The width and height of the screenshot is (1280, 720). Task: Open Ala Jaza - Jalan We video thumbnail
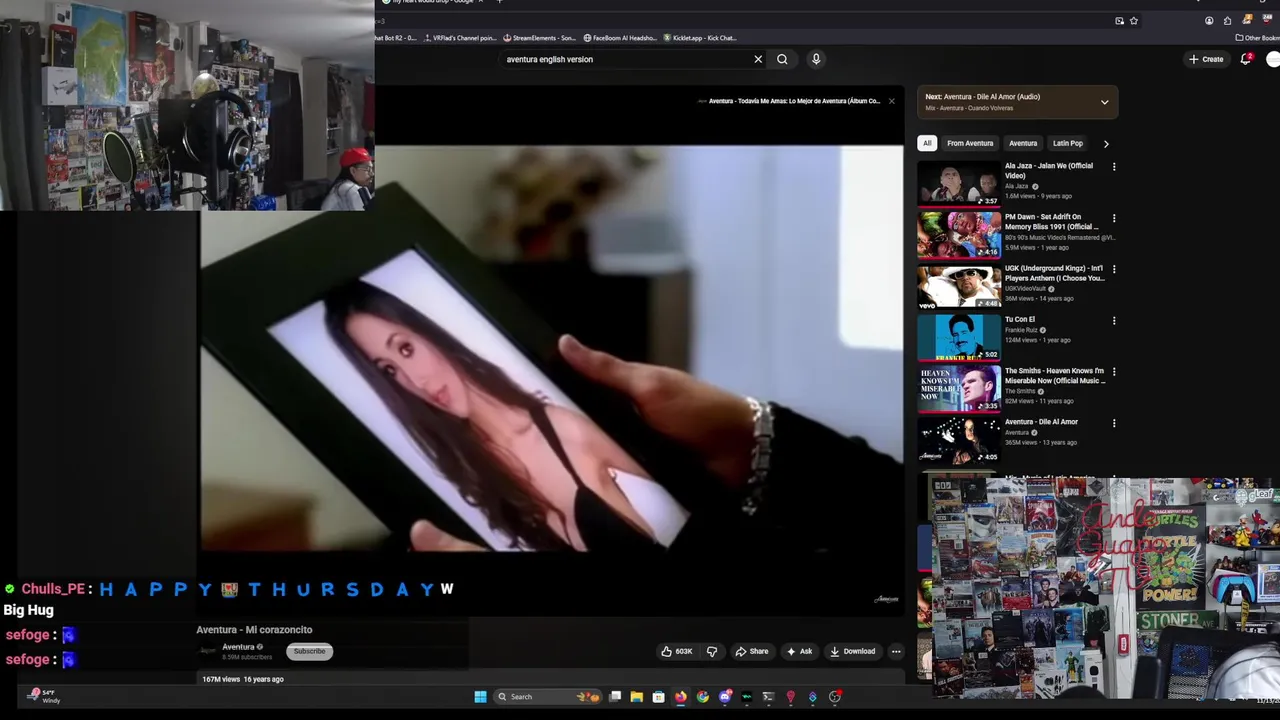tap(959, 183)
